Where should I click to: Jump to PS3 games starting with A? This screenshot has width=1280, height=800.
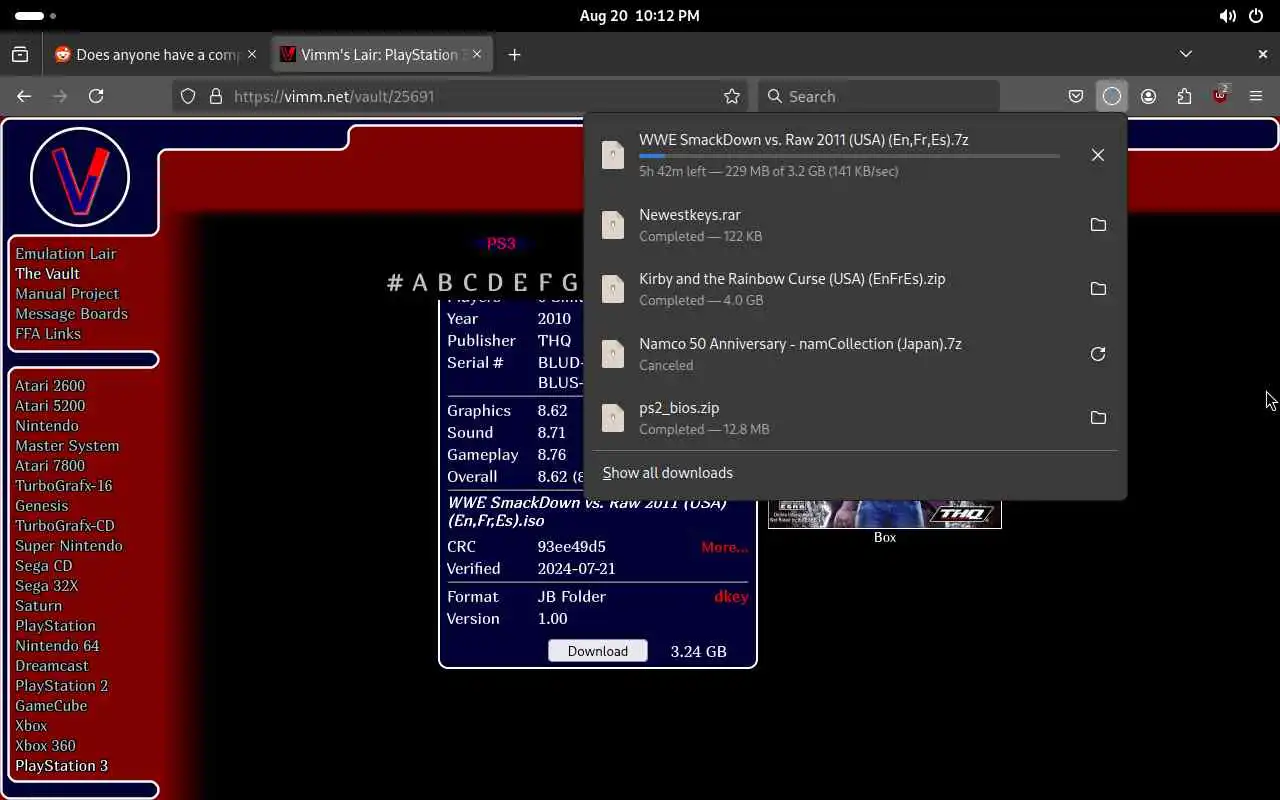coord(420,283)
